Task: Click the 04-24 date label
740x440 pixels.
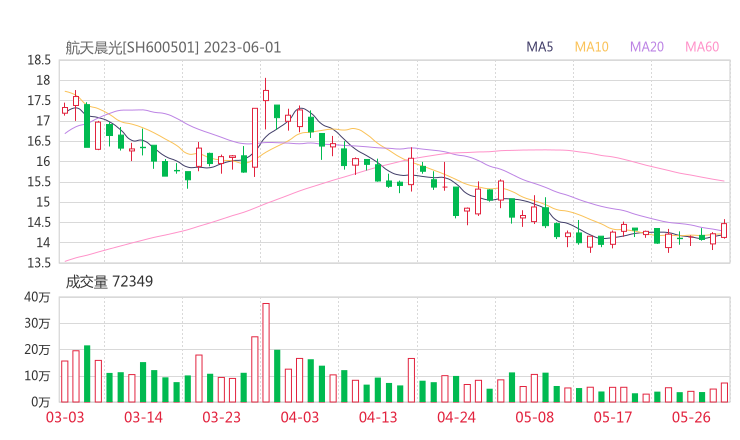Action: pyautogui.click(x=456, y=418)
